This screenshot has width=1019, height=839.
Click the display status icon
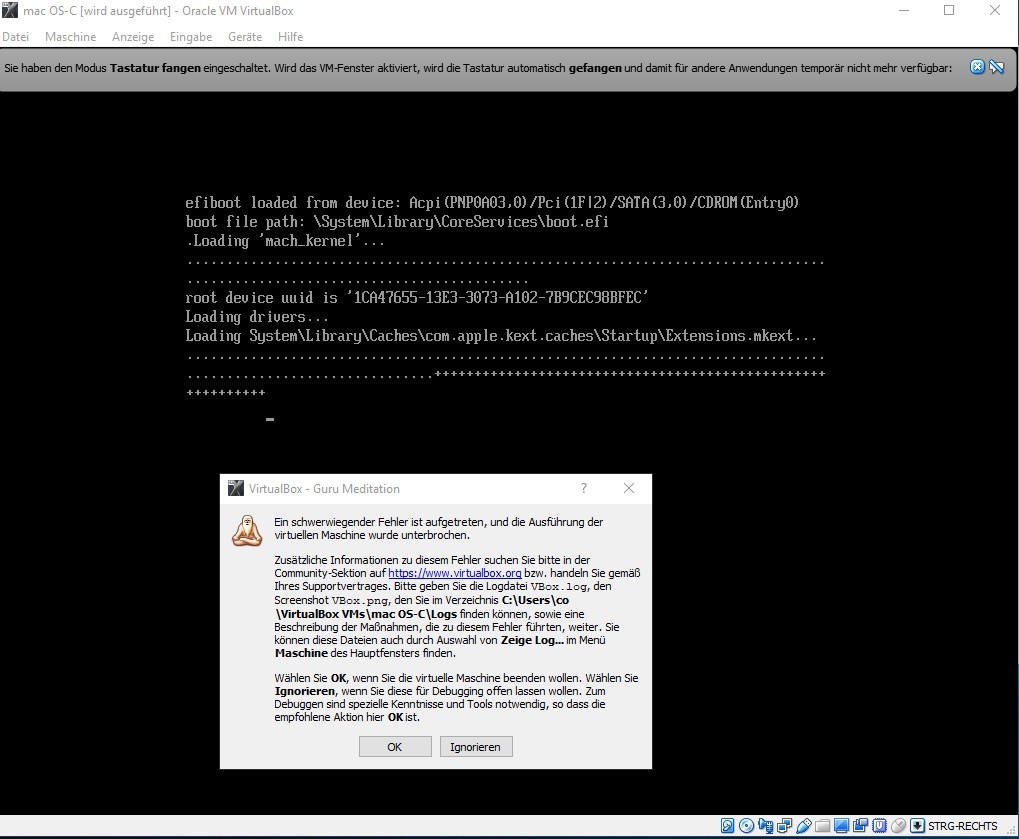pos(841,825)
